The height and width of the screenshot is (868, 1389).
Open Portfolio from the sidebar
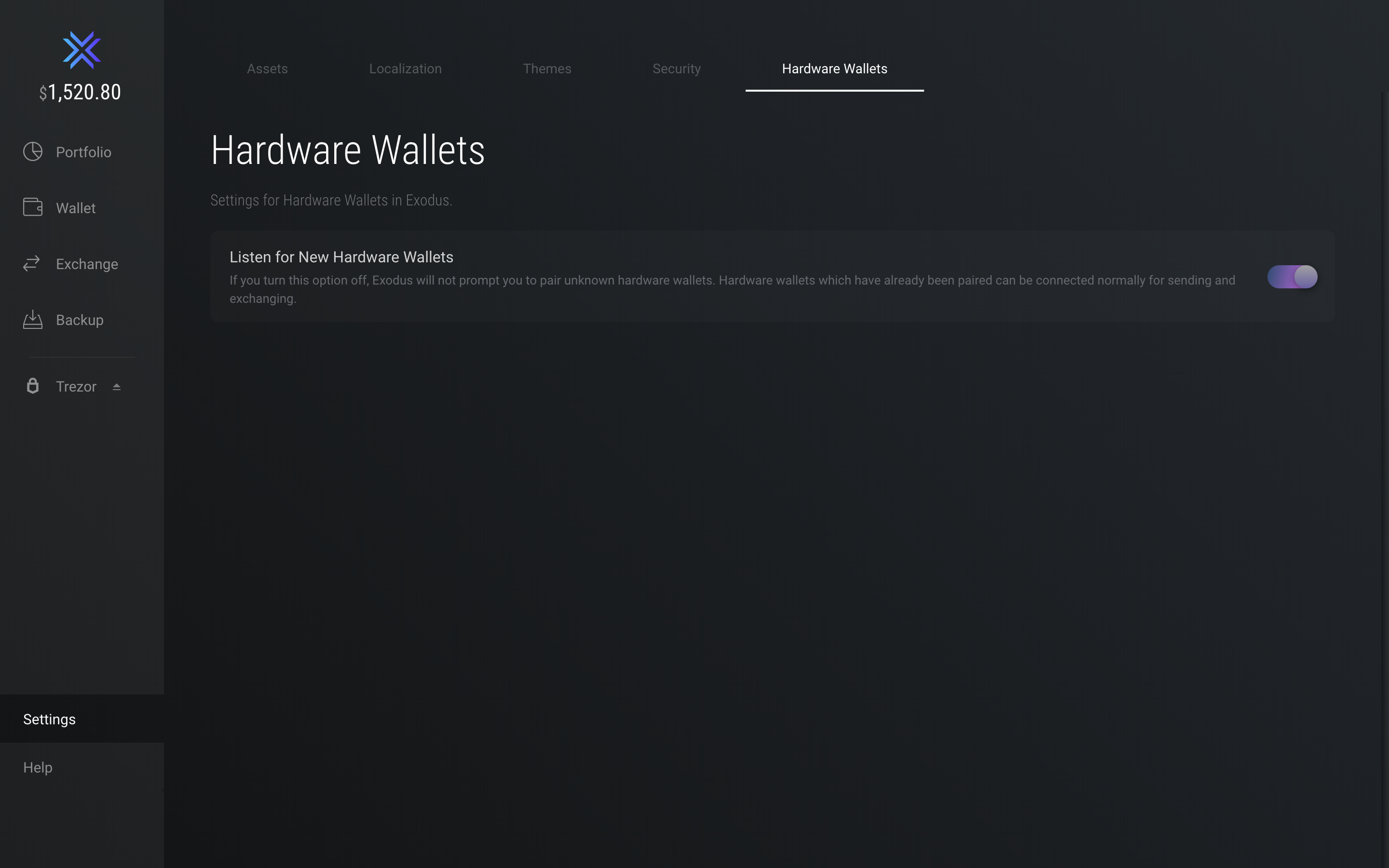[84, 152]
